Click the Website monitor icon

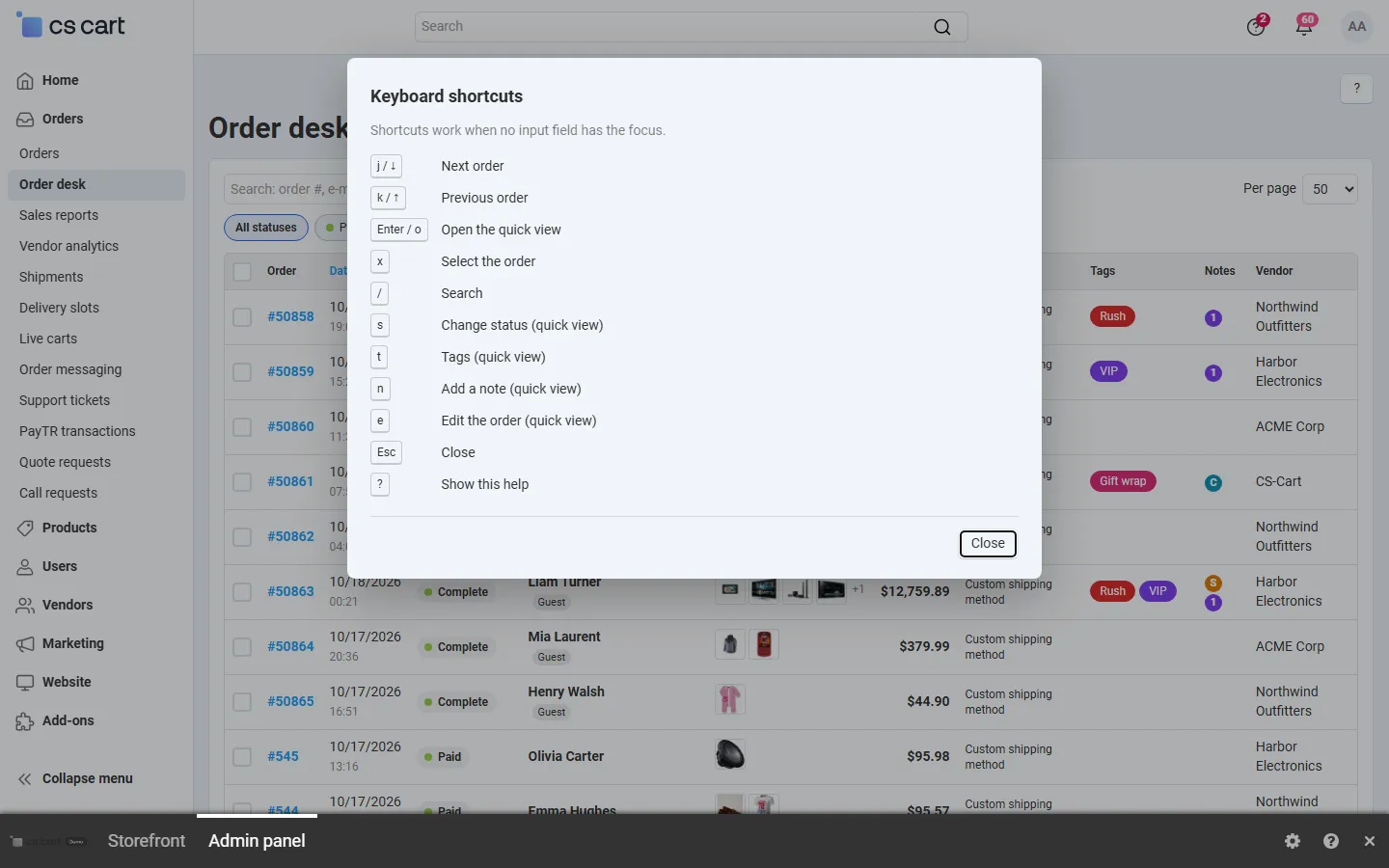(25, 683)
